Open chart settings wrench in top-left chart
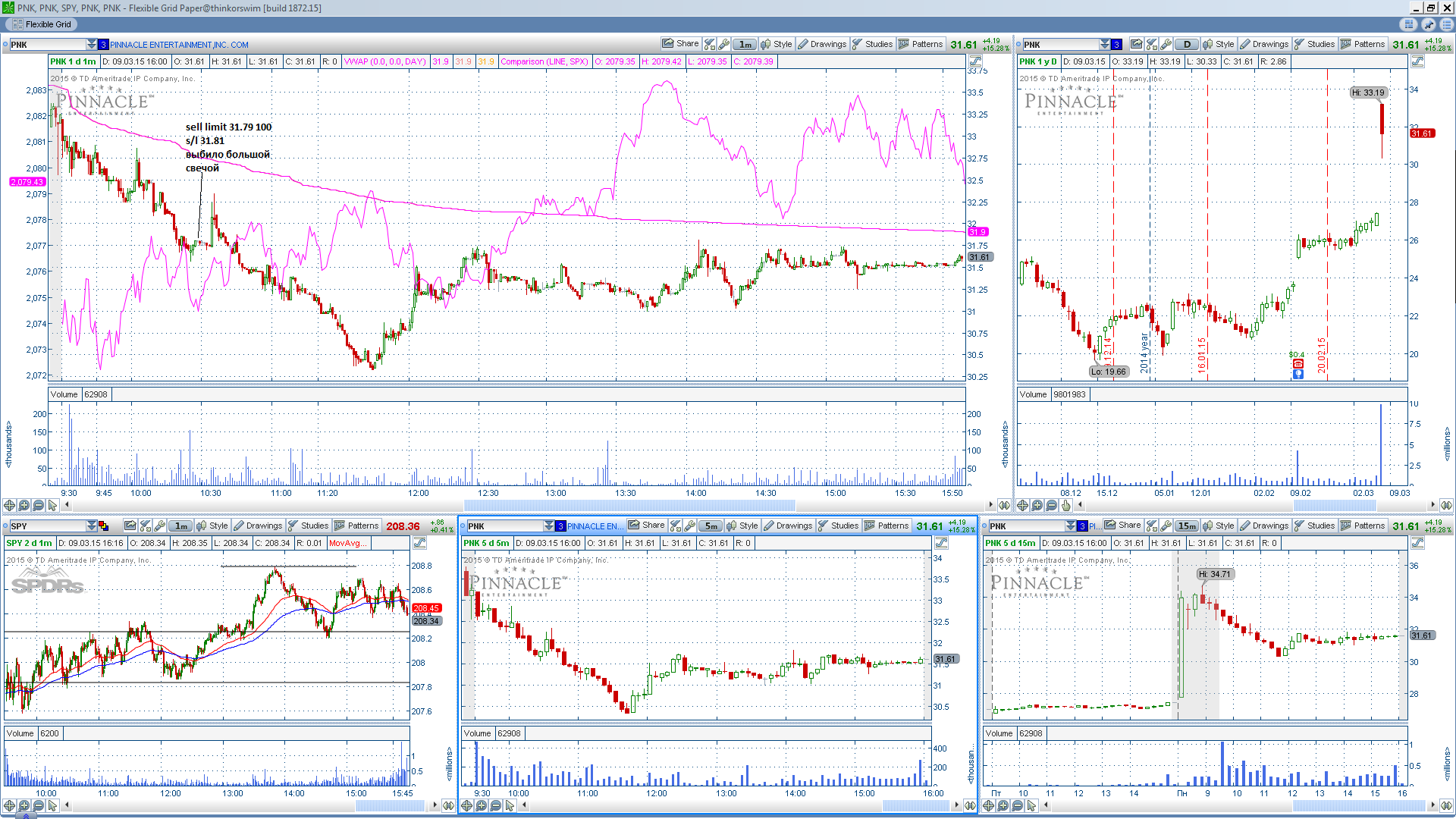Screen dimensions: 1456x819 coord(724,44)
